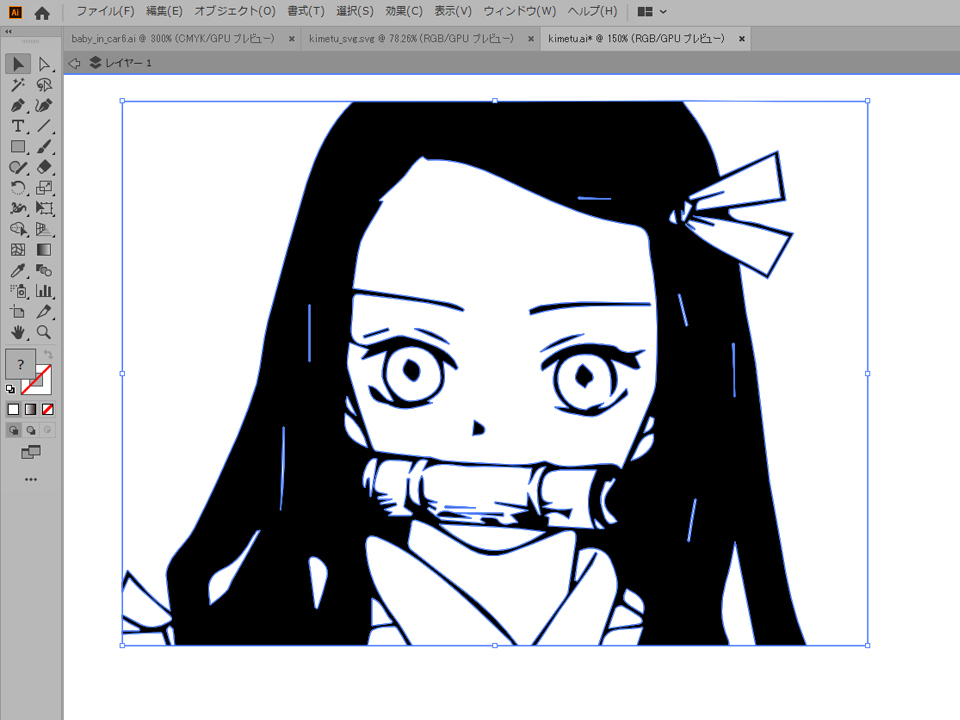Select the Blend tool
The width and height of the screenshot is (960, 720).
point(44,271)
